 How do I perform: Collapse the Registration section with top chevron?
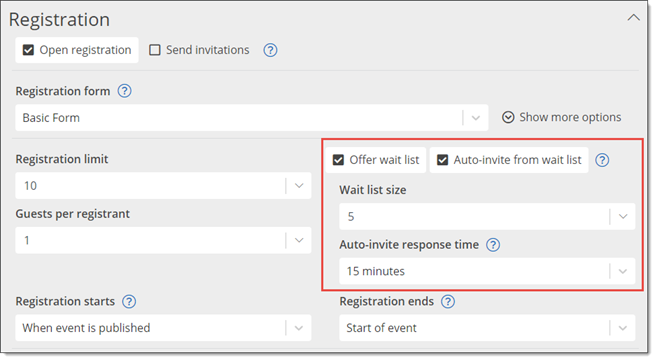[x=633, y=18]
